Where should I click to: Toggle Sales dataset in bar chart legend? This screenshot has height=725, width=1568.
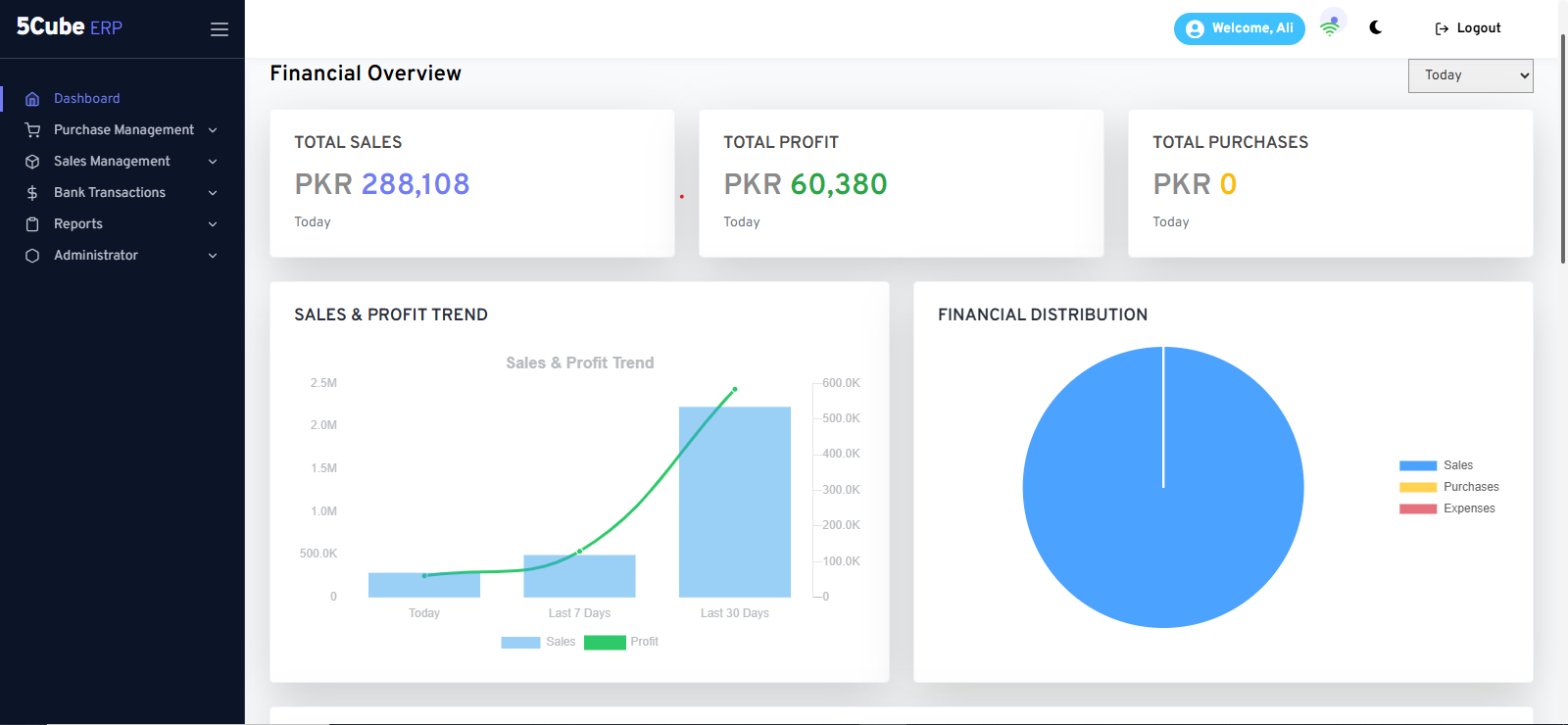point(520,643)
